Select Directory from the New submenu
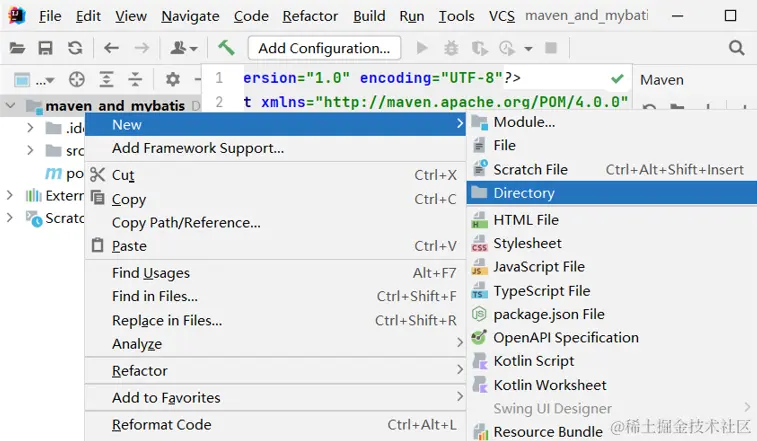 (523, 193)
